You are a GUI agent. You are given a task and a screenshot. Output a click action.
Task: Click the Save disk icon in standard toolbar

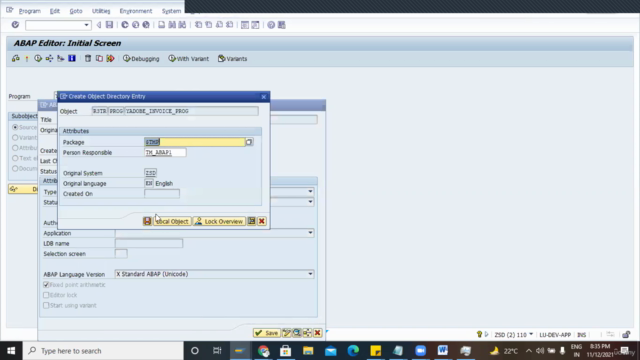tap(109, 25)
